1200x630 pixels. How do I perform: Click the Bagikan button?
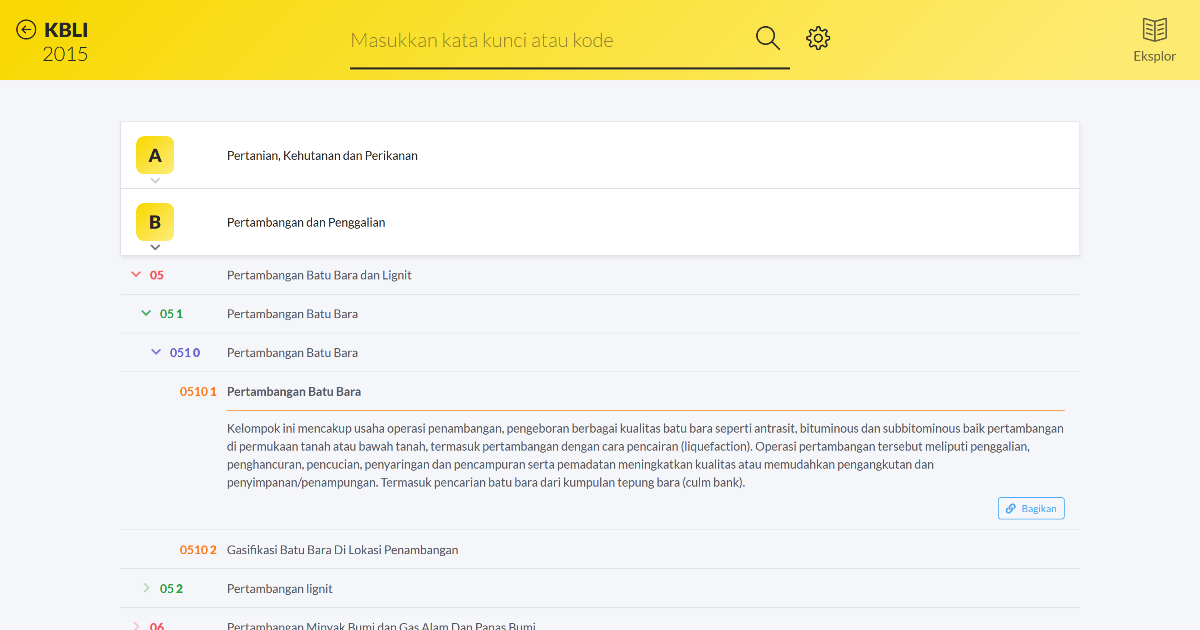click(1031, 508)
